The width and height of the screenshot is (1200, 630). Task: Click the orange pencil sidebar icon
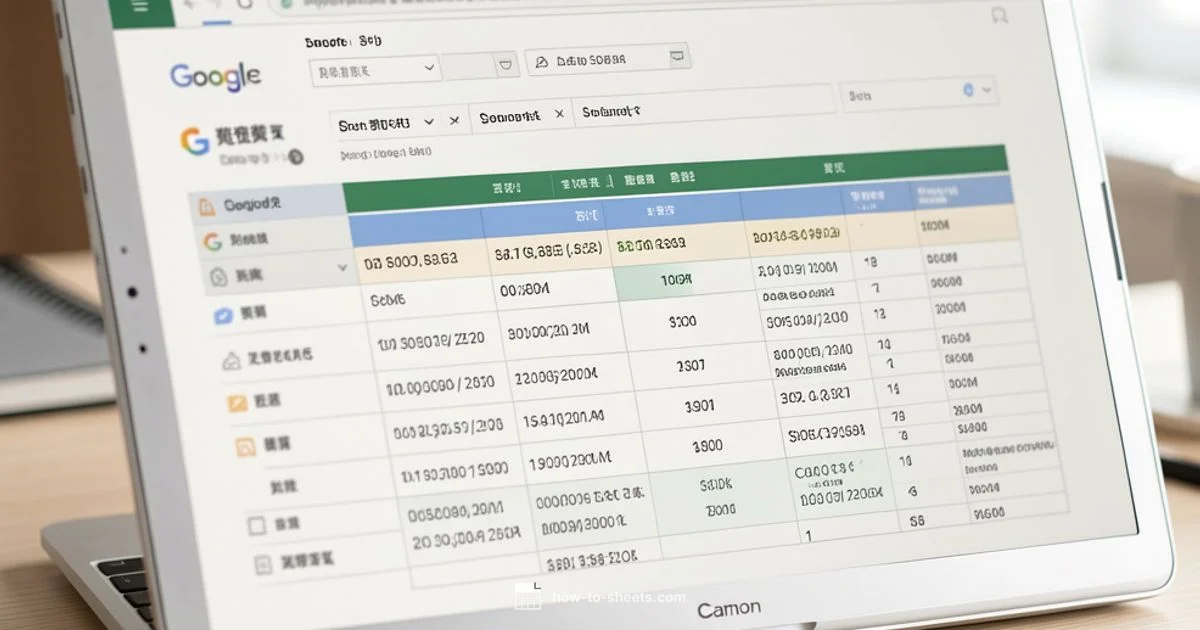(x=237, y=404)
